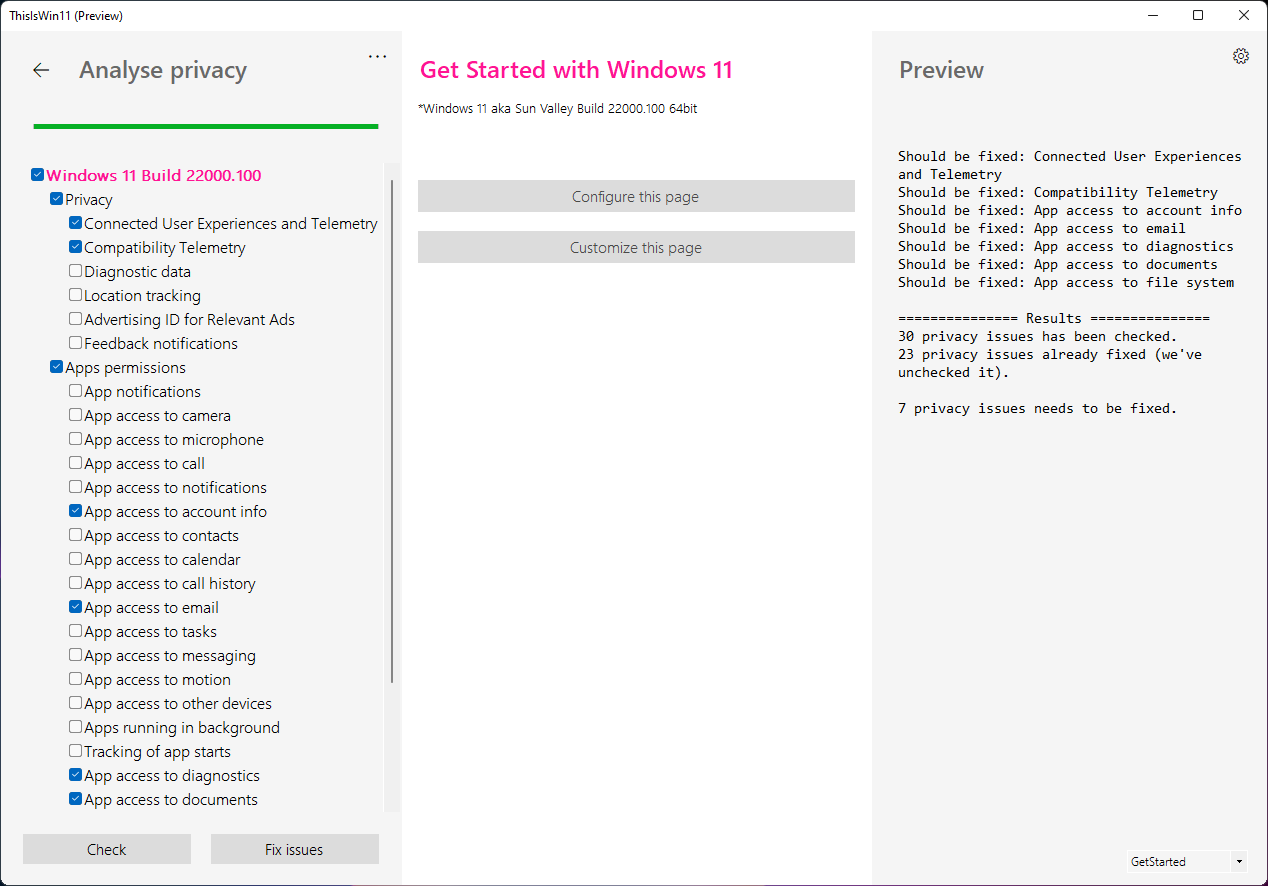Click '7 privacy issues needs to be fixed' line
The height and width of the screenshot is (886, 1268).
1037,408
